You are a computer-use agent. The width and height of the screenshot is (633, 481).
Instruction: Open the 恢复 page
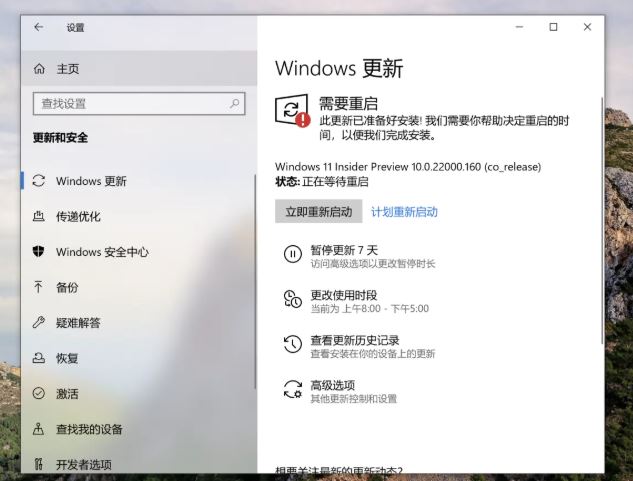[x=138, y=358]
